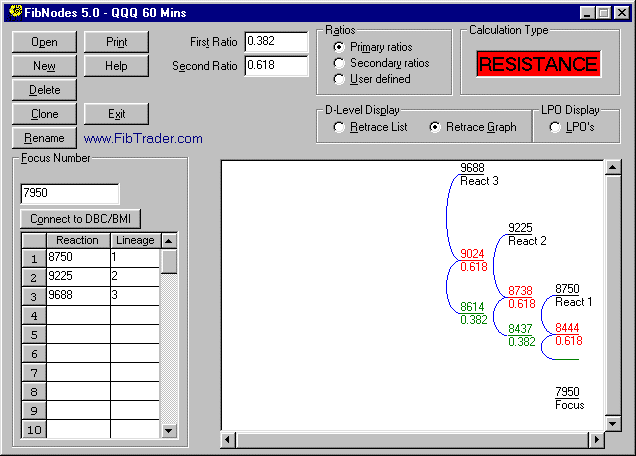Click the Delete button
Image resolution: width=636 pixels, height=456 pixels.
(x=44, y=90)
